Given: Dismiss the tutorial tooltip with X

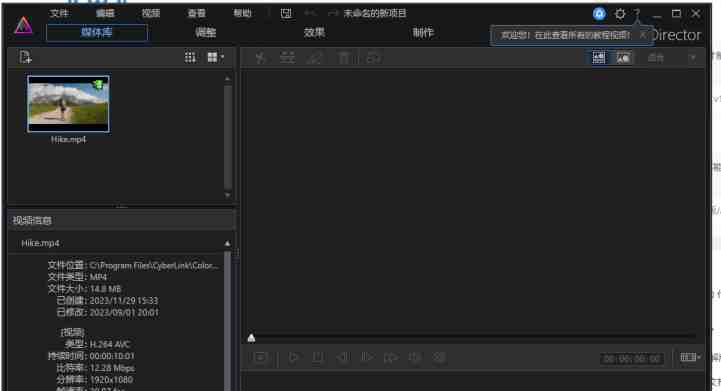Looking at the screenshot, I should 643,35.
